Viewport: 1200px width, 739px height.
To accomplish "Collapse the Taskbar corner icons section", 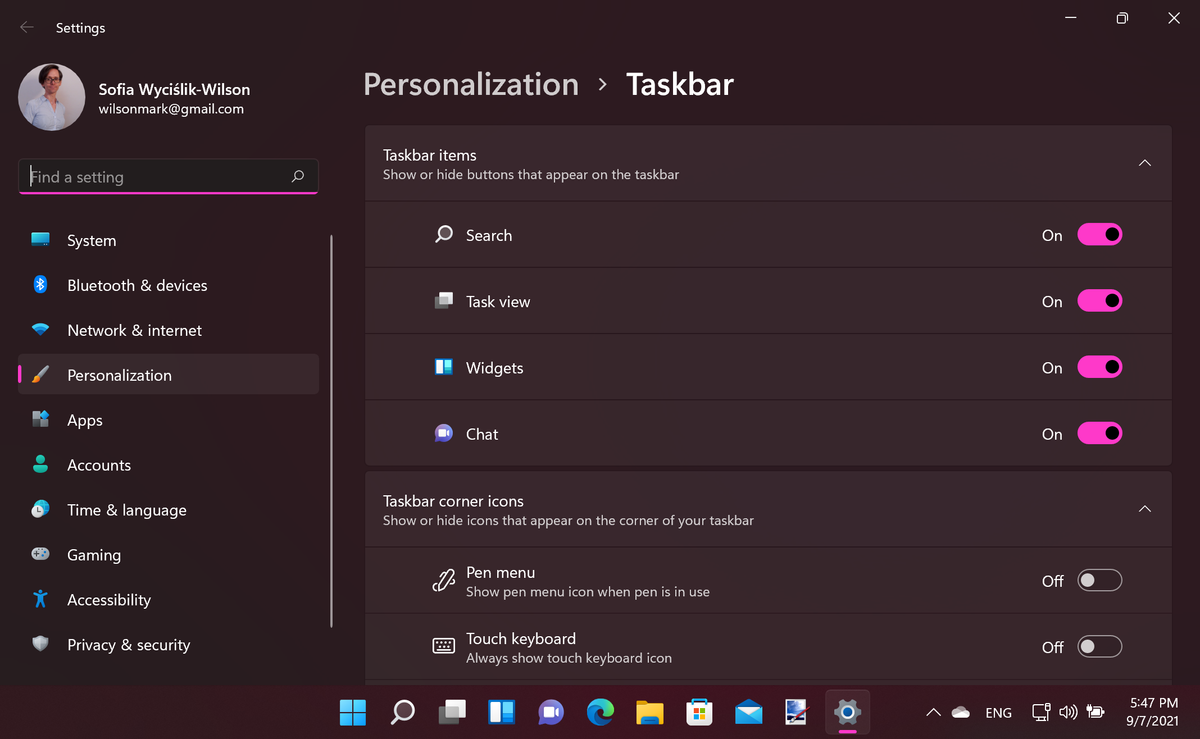I will [x=1144, y=508].
